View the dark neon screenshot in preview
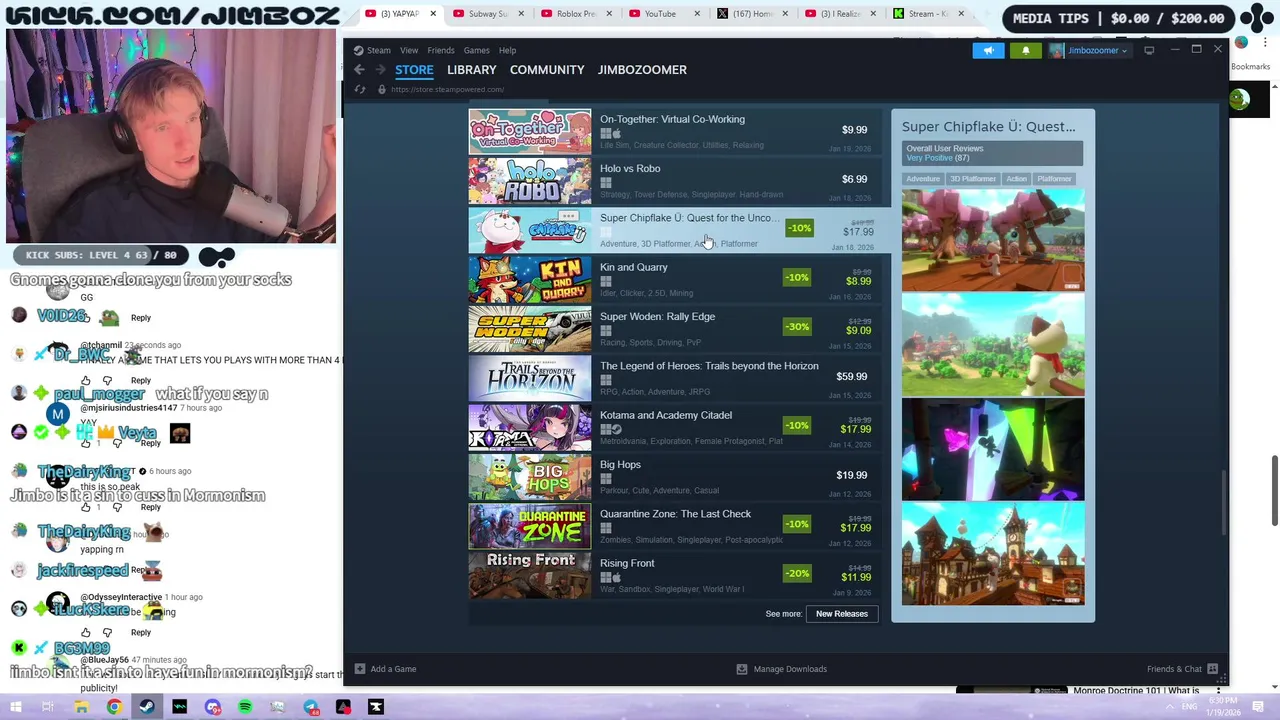This screenshot has width=1280, height=720. coord(993,450)
